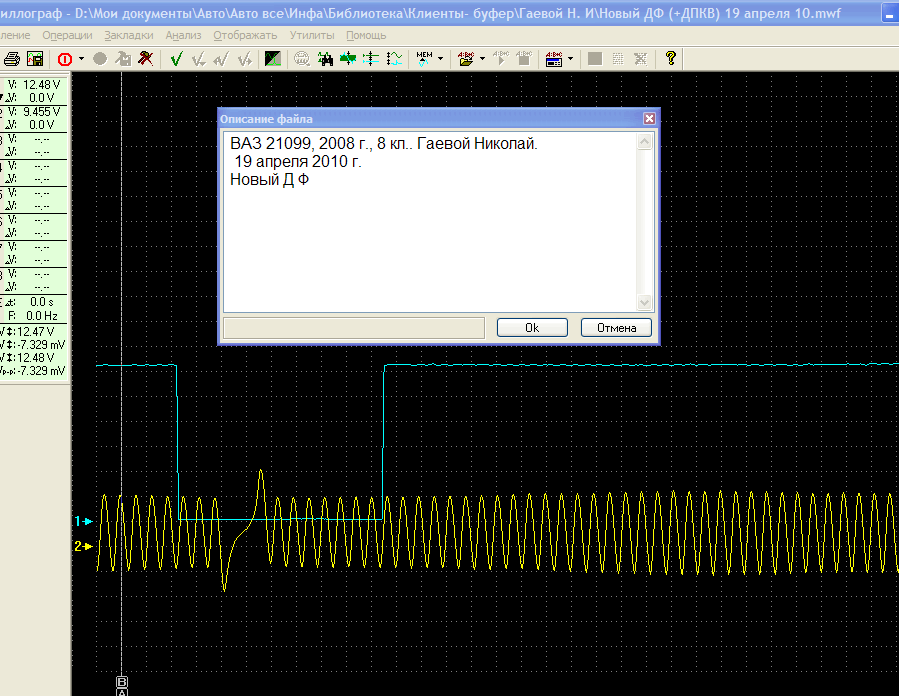This screenshot has height=696, width=899.
Task: Open the Отображать menu
Action: 245,36
